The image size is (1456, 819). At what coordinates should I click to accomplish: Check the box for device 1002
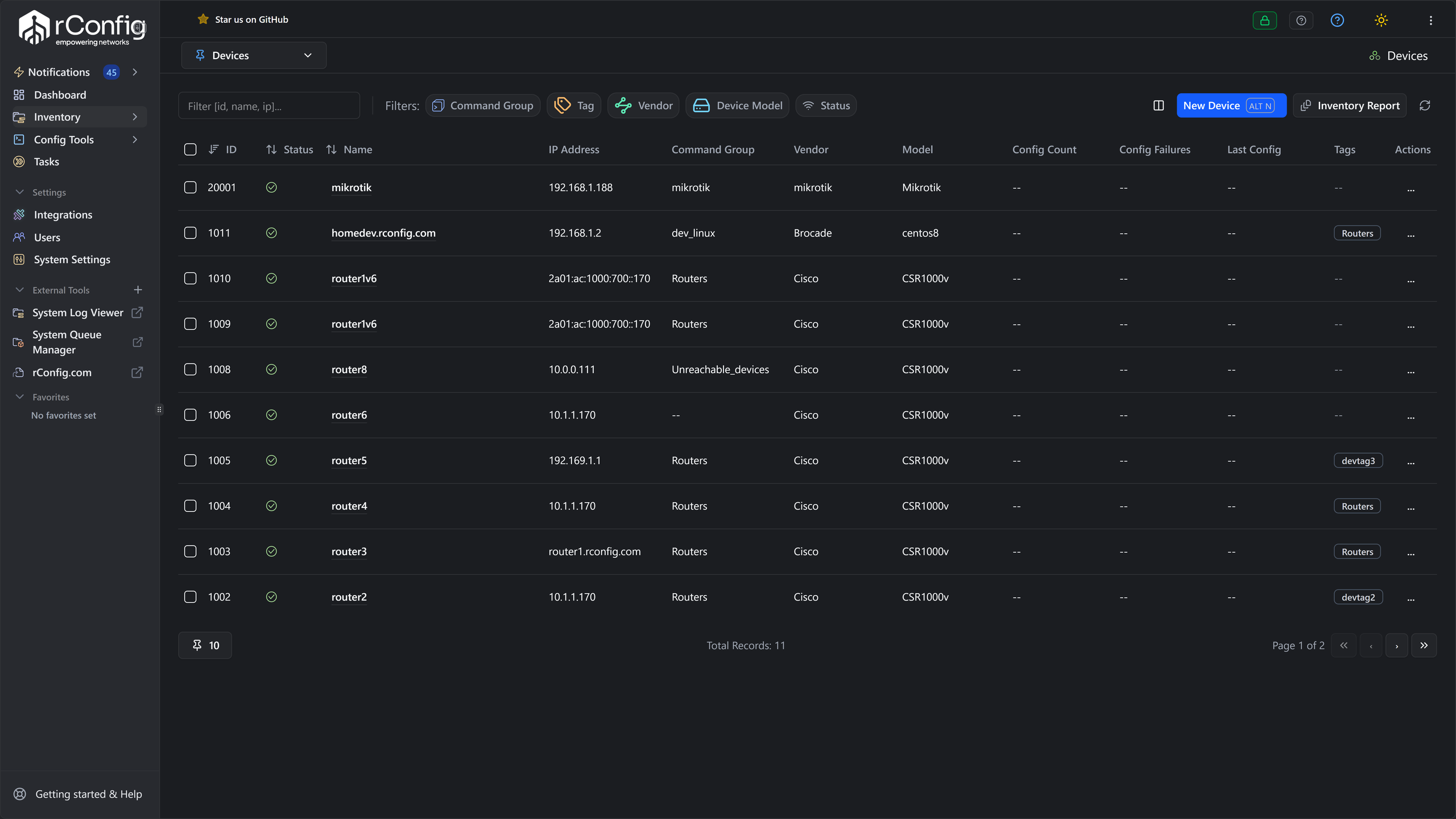pos(191,597)
